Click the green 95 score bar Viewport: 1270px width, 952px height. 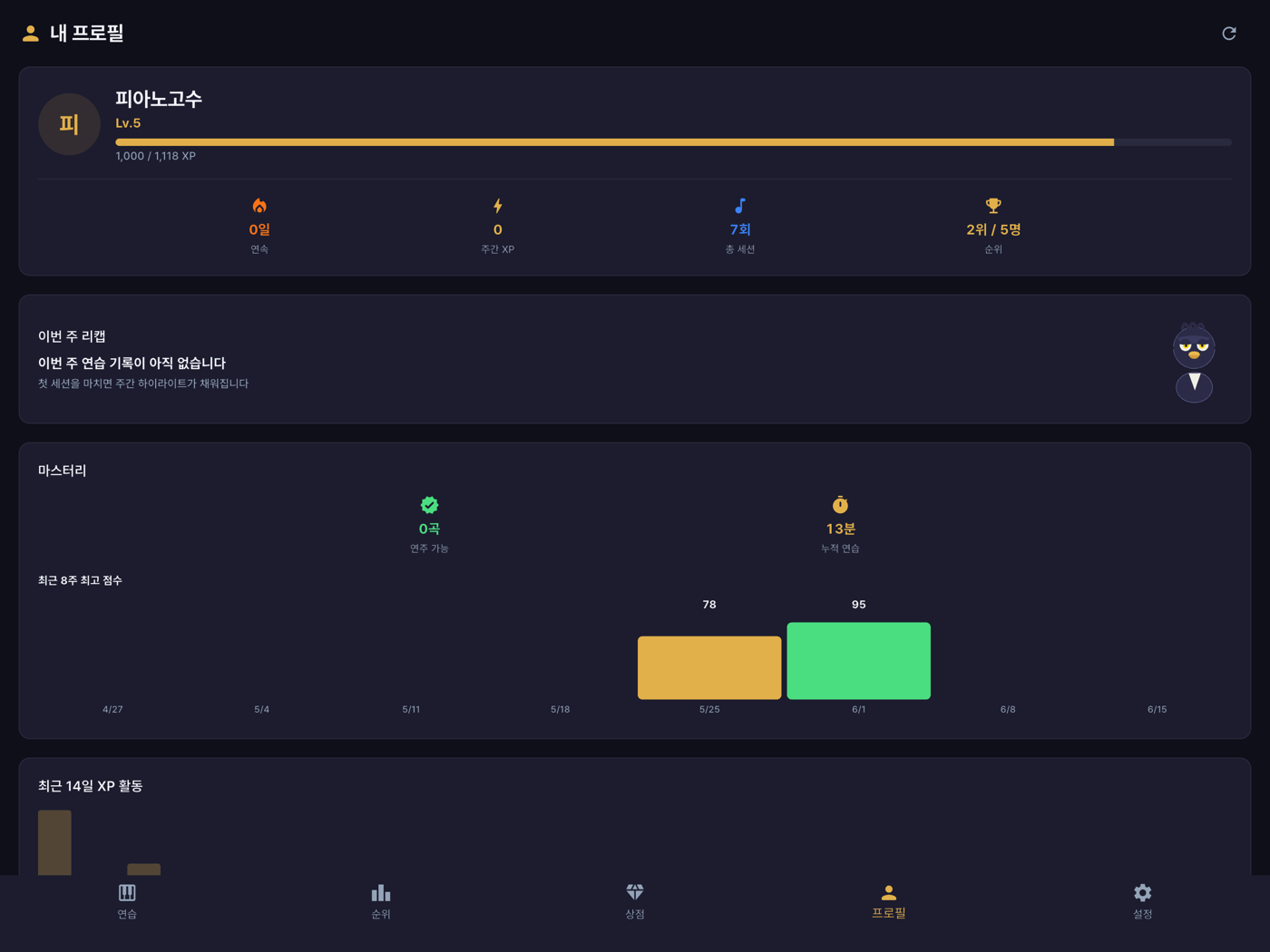pyautogui.click(x=859, y=661)
